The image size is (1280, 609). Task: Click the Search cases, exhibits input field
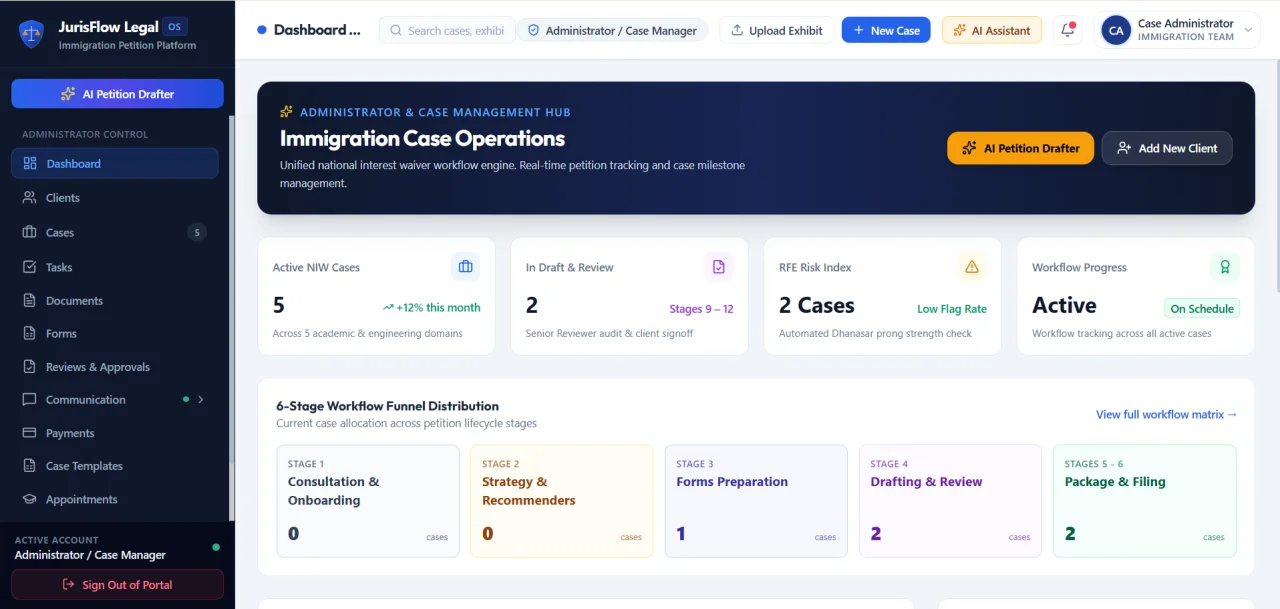click(447, 30)
